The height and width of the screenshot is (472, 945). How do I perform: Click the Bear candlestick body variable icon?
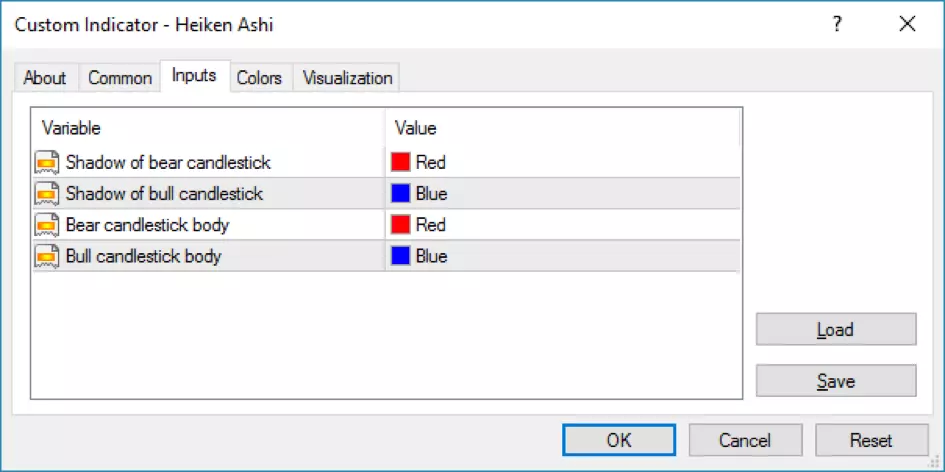[x=47, y=225]
